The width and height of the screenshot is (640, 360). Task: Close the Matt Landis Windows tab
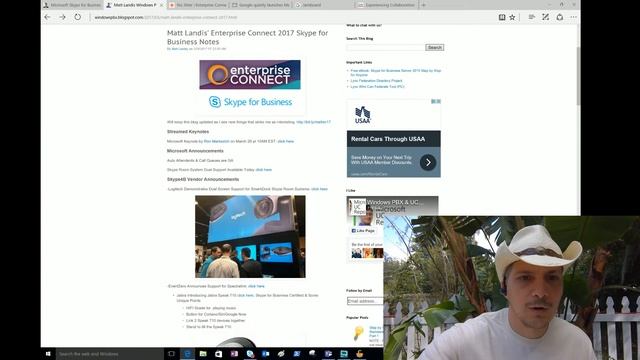click(162, 5)
